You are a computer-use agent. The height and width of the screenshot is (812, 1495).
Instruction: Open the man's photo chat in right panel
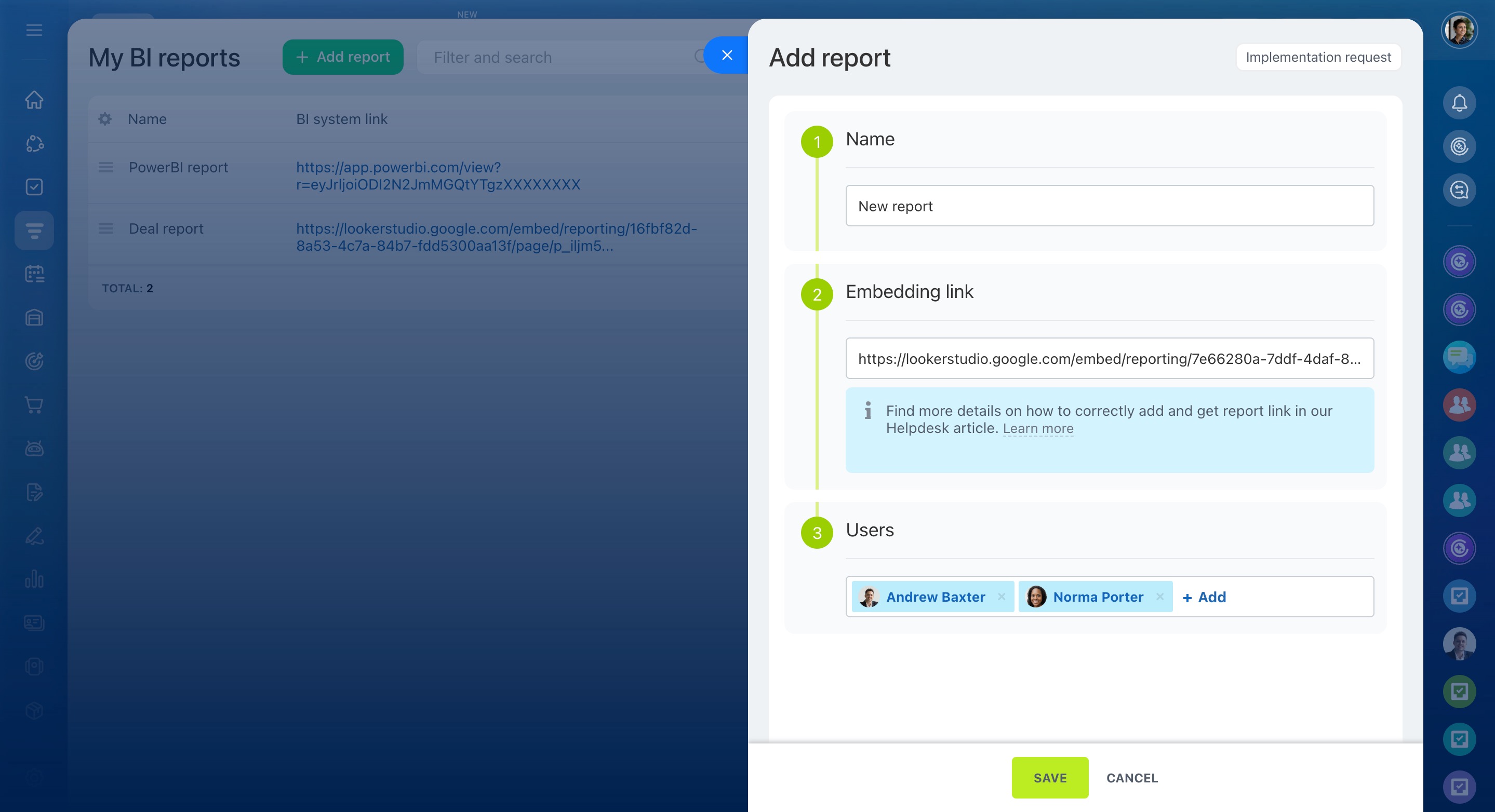coord(1459,644)
